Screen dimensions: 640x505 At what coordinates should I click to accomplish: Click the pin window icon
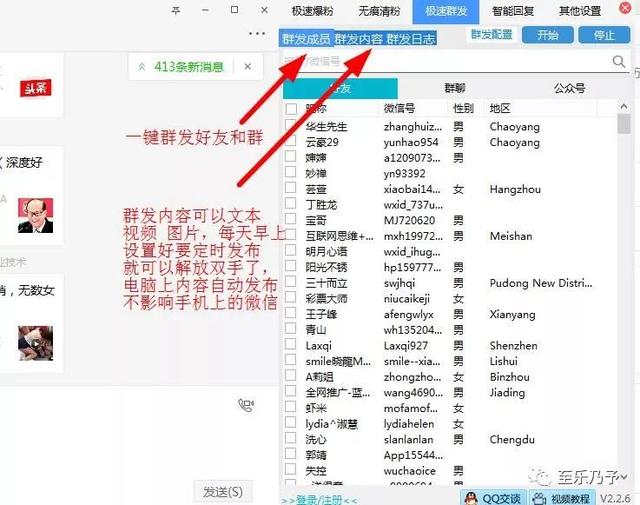pos(176,10)
